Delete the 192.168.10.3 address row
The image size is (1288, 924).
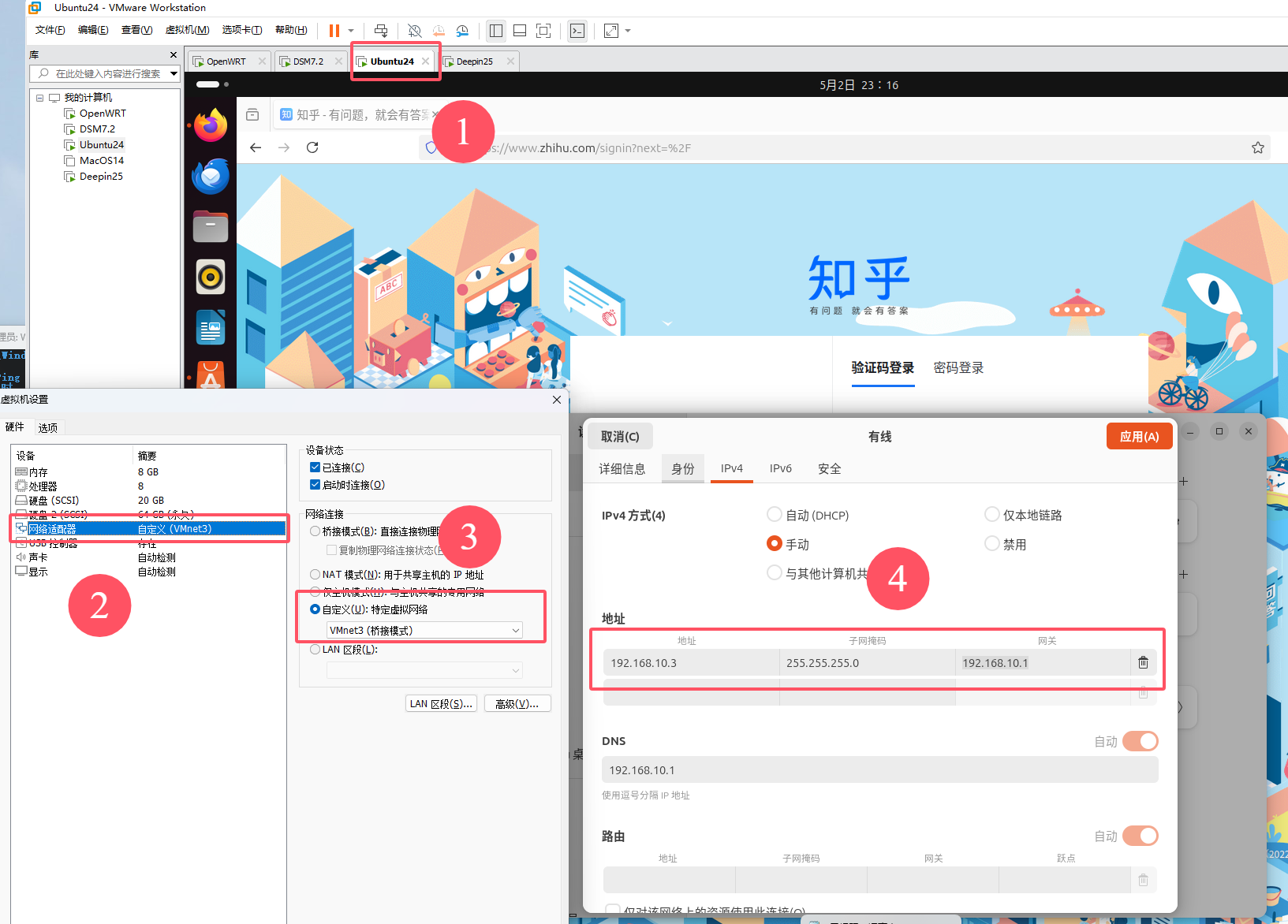[x=1143, y=662]
